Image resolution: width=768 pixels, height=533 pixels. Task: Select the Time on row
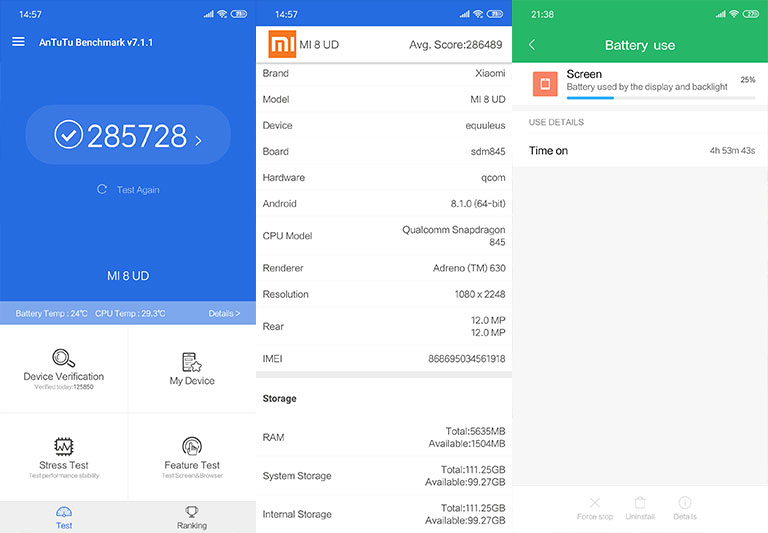[x=640, y=151]
